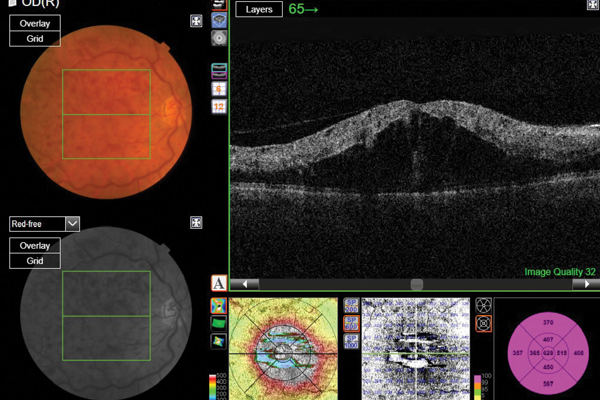Viewport: 600px width, 400px height.
Task: Select the layer boundary B-scan icon
Action: pyautogui.click(x=219, y=70)
